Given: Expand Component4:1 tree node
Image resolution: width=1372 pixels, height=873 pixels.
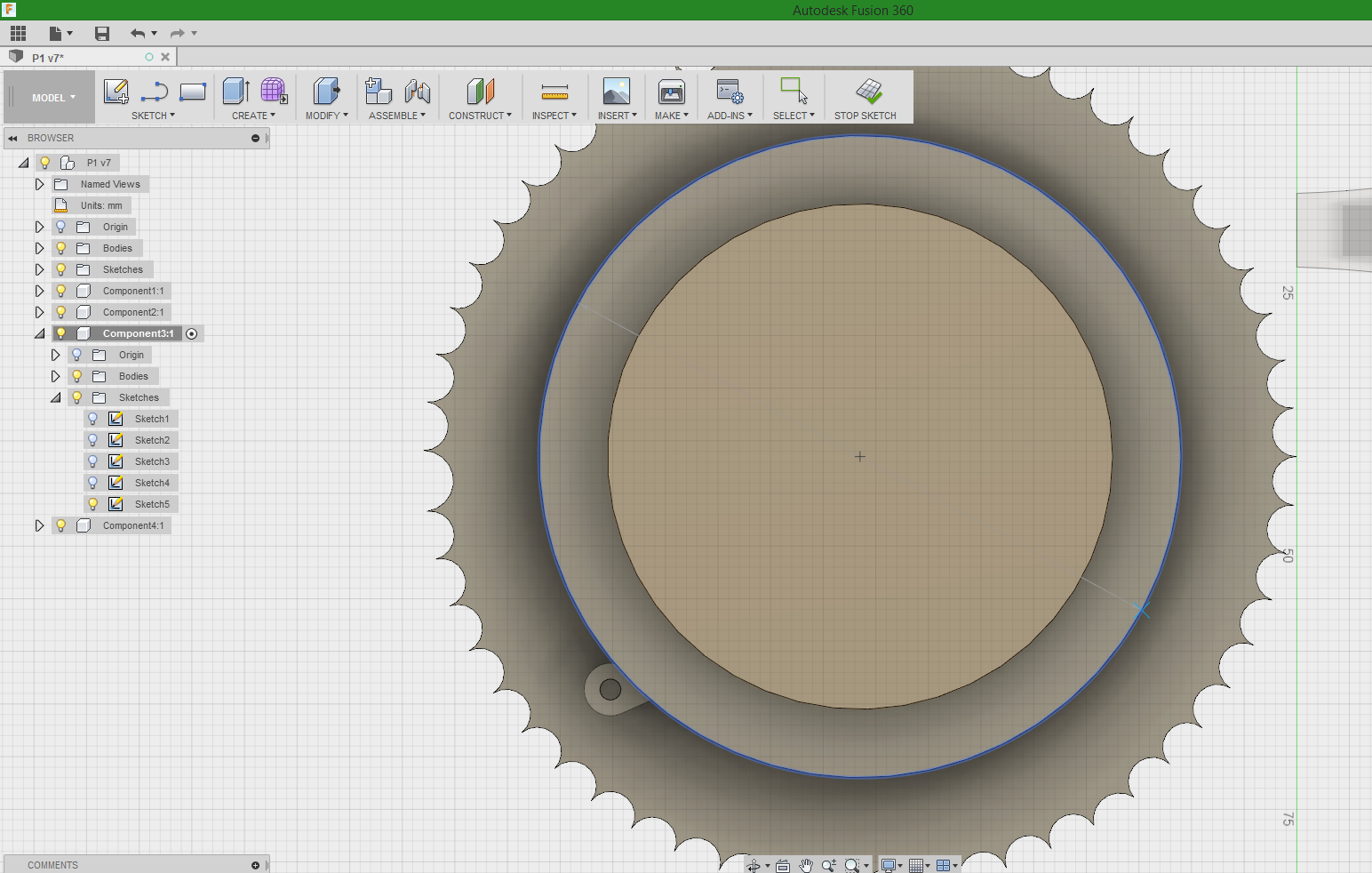Looking at the screenshot, I should pos(39,525).
